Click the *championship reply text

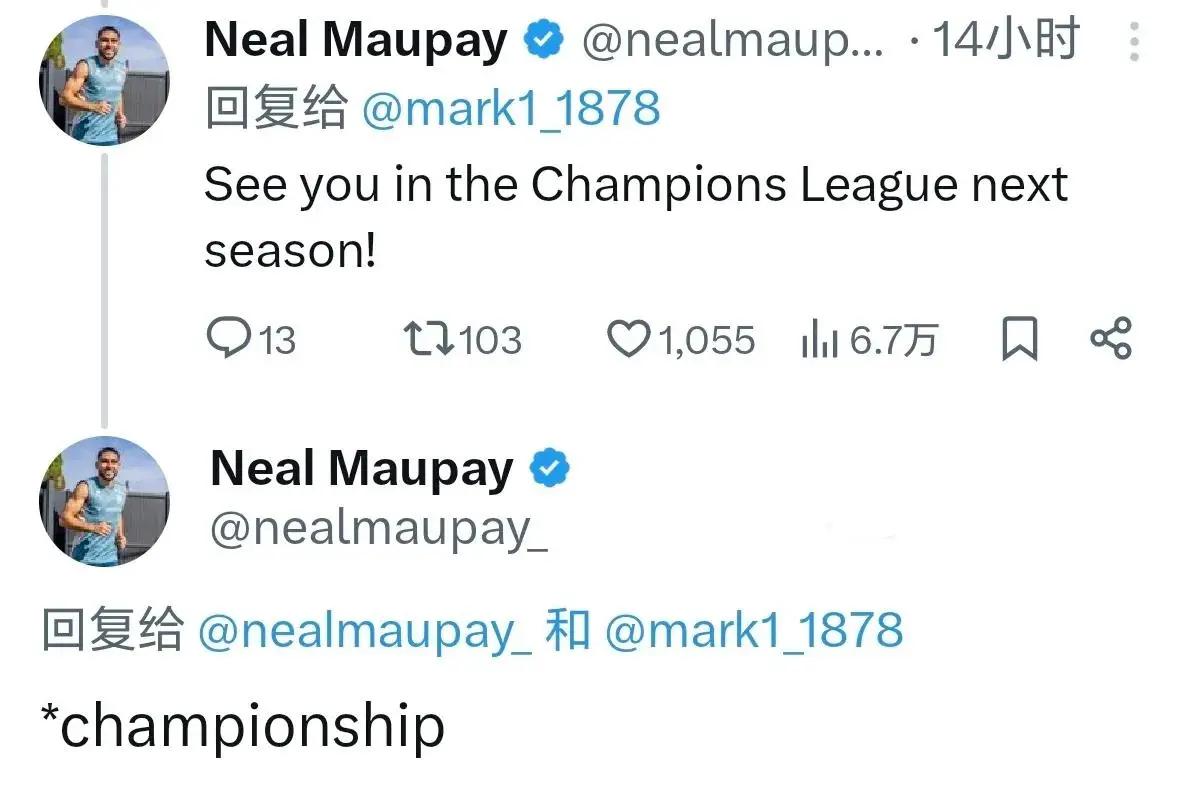click(243, 727)
